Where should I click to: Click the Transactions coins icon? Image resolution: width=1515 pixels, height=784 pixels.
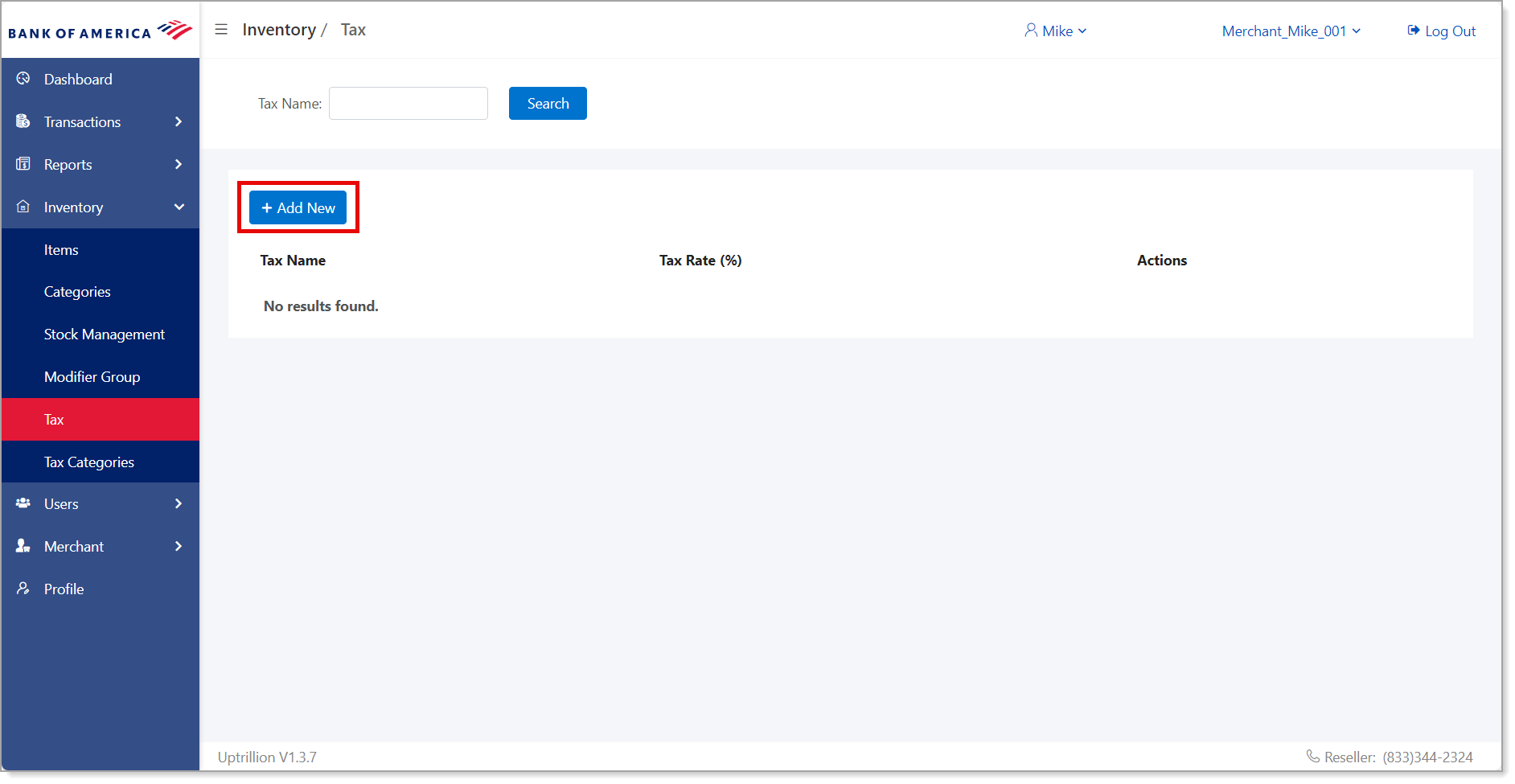point(23,121)
